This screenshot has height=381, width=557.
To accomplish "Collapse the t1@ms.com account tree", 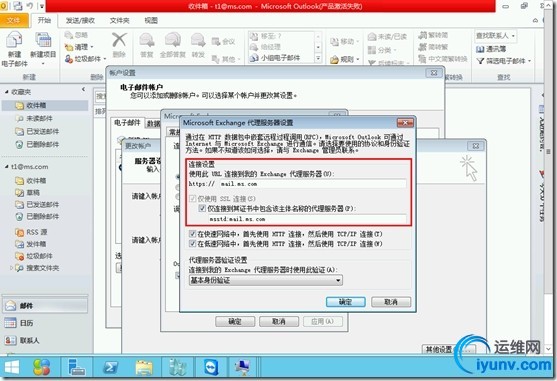I will click(x=6, y=167).
